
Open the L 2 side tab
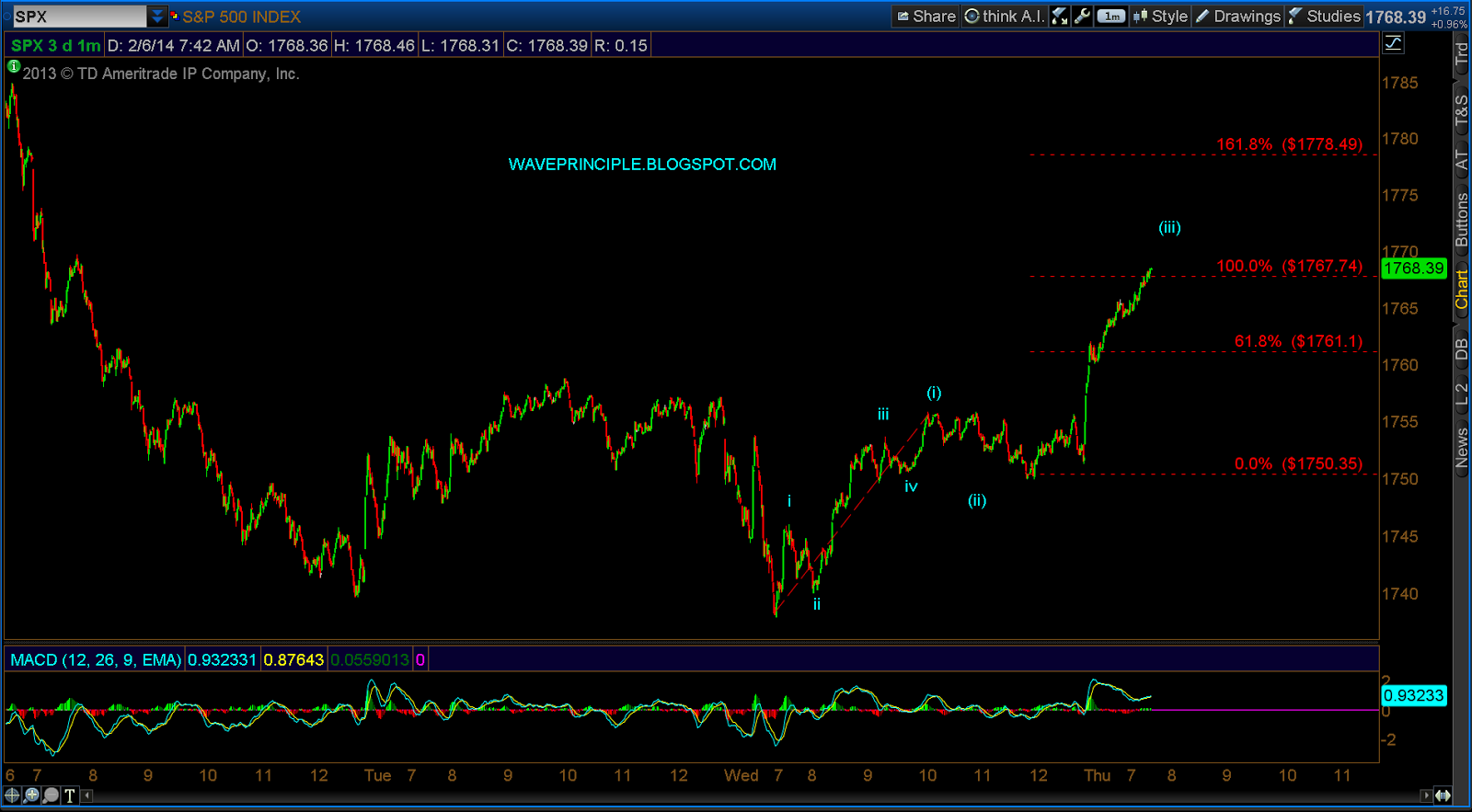[x=1461, y=395]
